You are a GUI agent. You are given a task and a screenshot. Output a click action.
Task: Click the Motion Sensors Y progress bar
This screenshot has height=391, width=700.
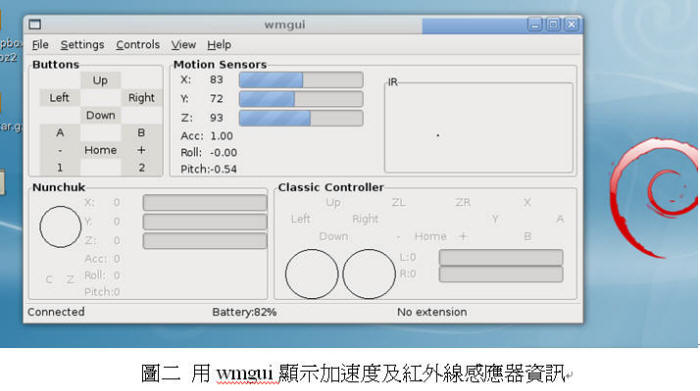(x=301, y=99)
